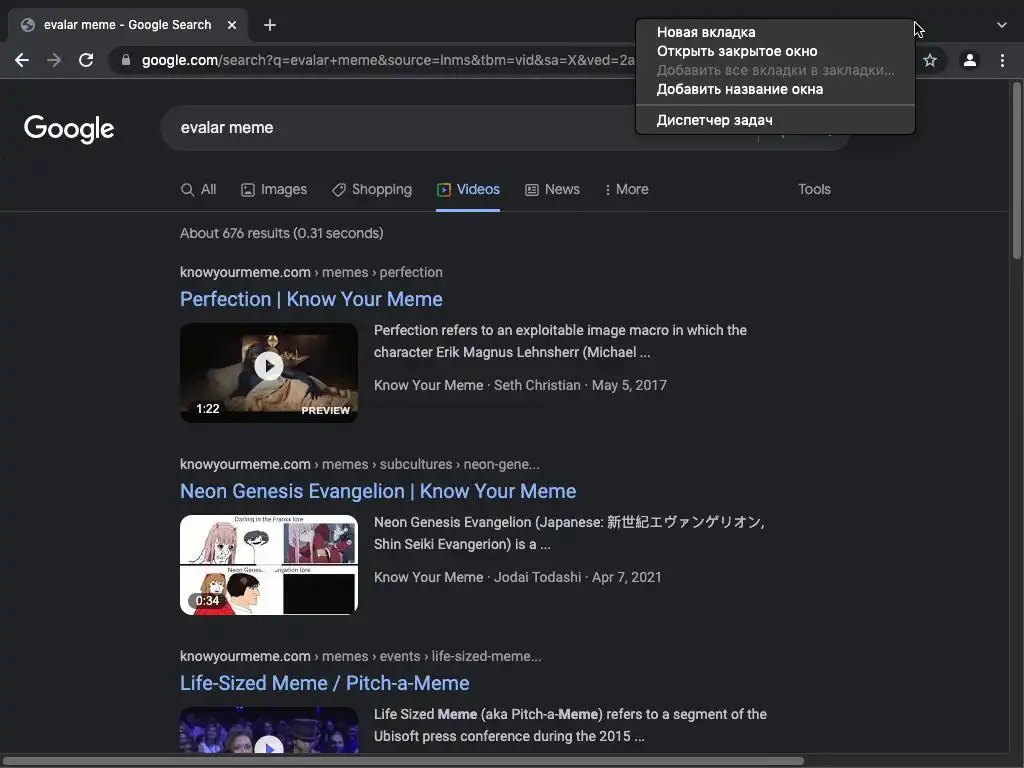Open a new tab with the plus icon
The width and height of the screenshot is (1024, 768).
270,25
